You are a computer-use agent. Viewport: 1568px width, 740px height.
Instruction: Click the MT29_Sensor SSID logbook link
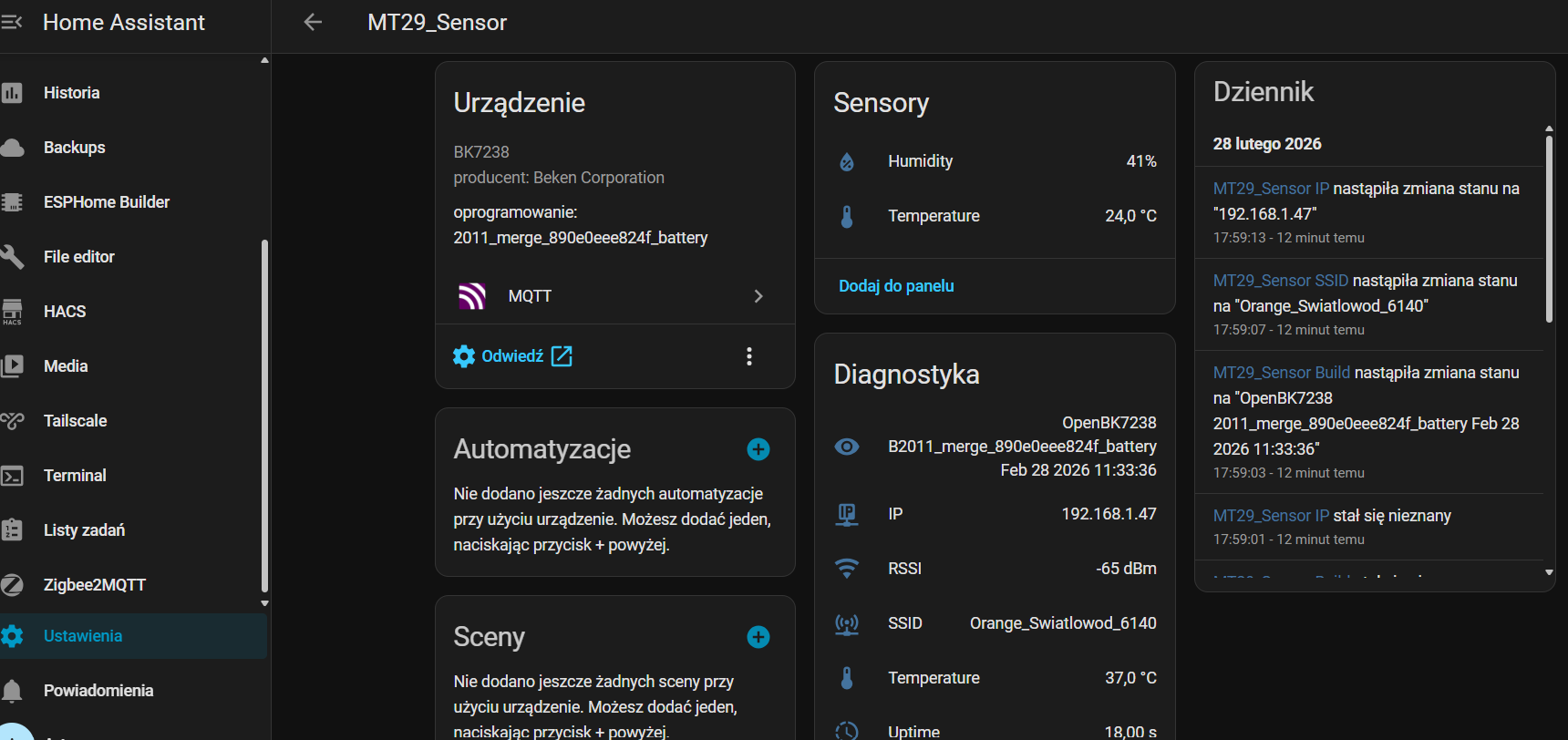pyautogui.click(x=1280, y=281)
